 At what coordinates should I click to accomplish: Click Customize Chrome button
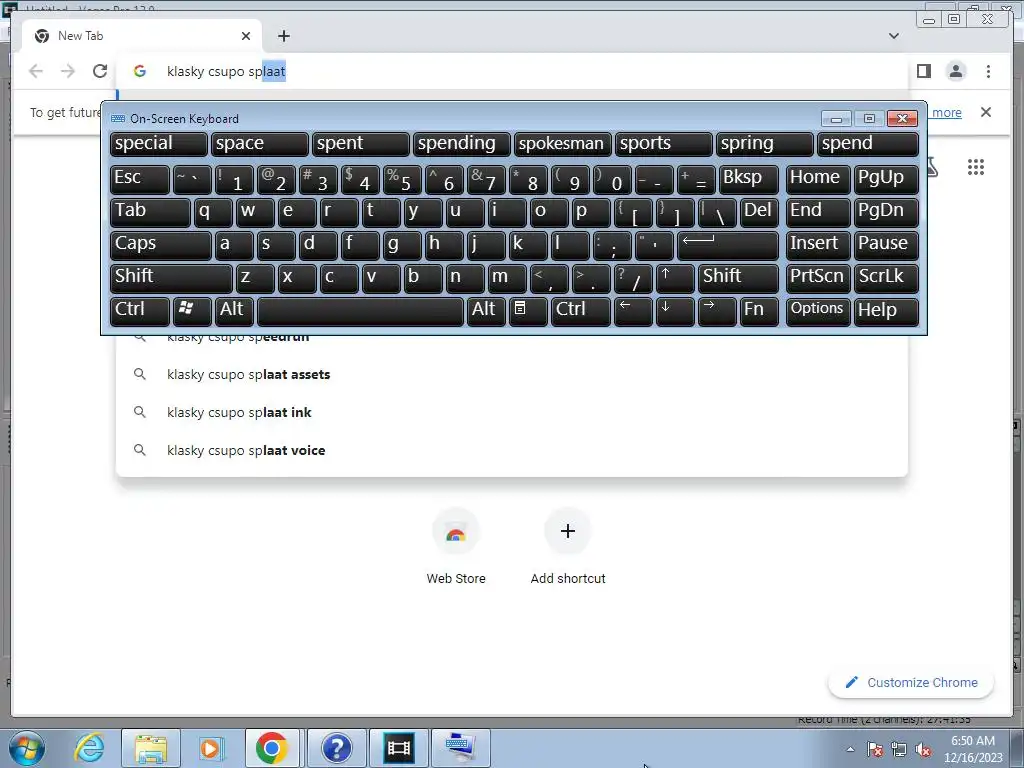912,682
